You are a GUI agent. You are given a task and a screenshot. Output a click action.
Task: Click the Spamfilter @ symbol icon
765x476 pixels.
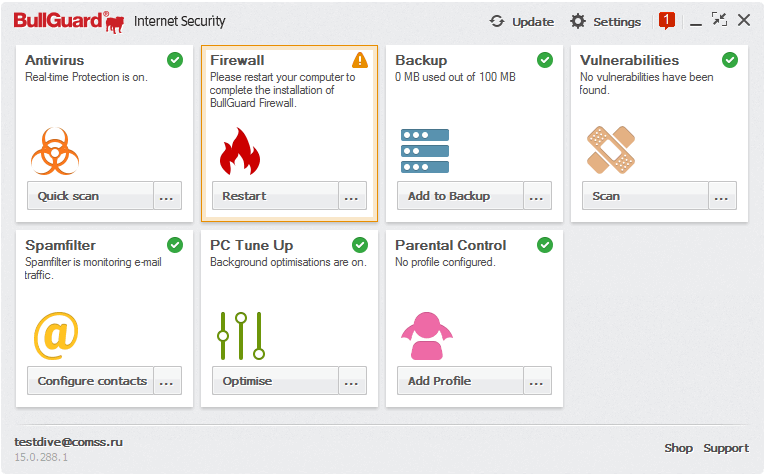(x=56, y=335)
